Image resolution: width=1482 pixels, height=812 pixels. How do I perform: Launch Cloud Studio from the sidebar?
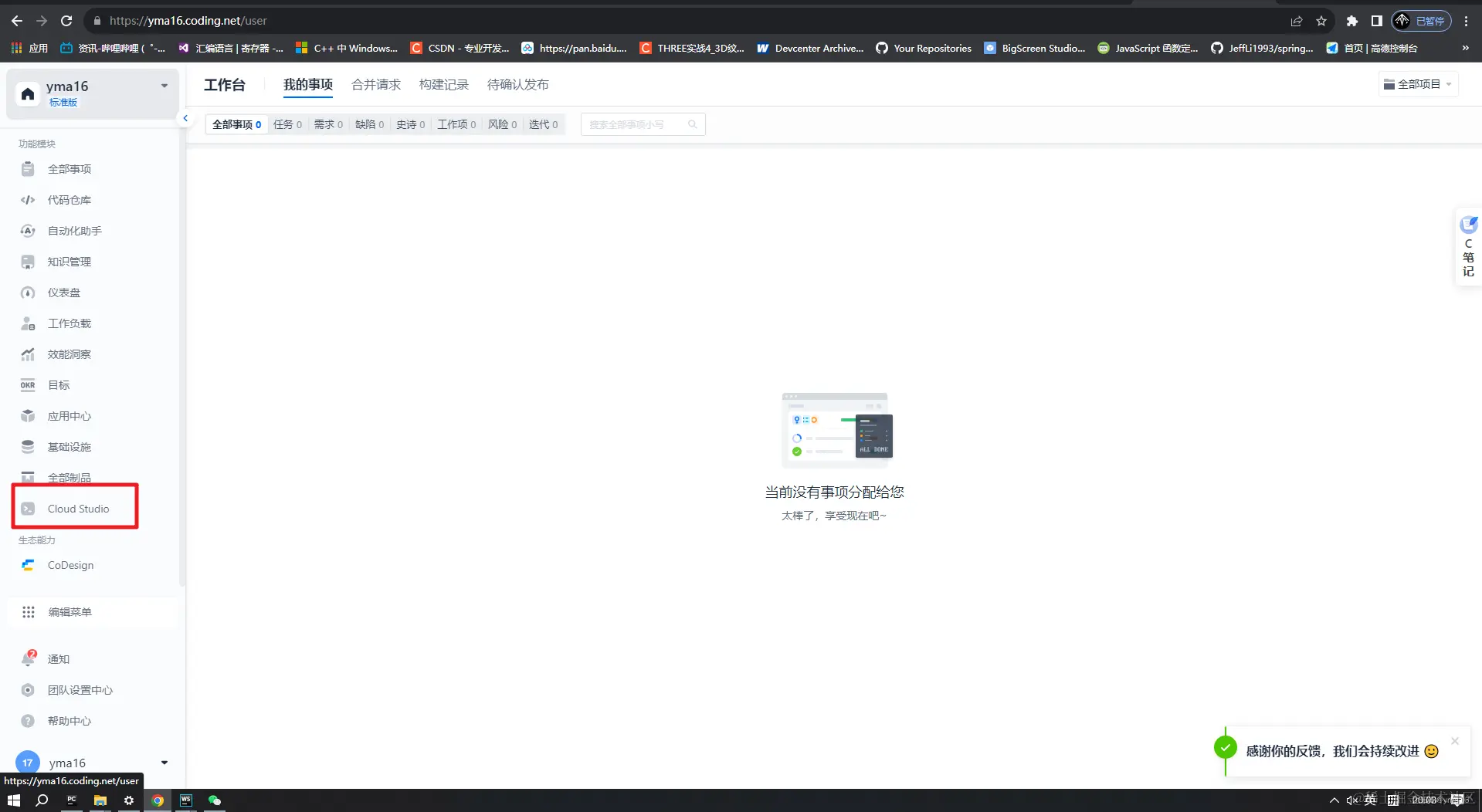click(78, 509)
